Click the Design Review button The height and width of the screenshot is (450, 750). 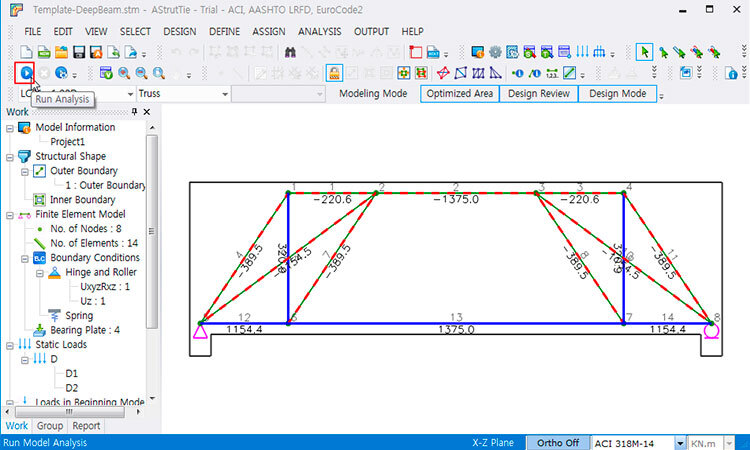(x=538, y=94)
